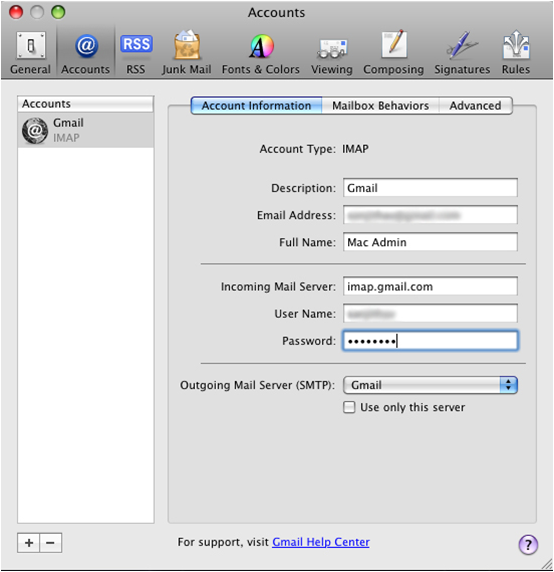
Task: Select the Accounts toolbar icon
Action: click(x=85, y=53)
